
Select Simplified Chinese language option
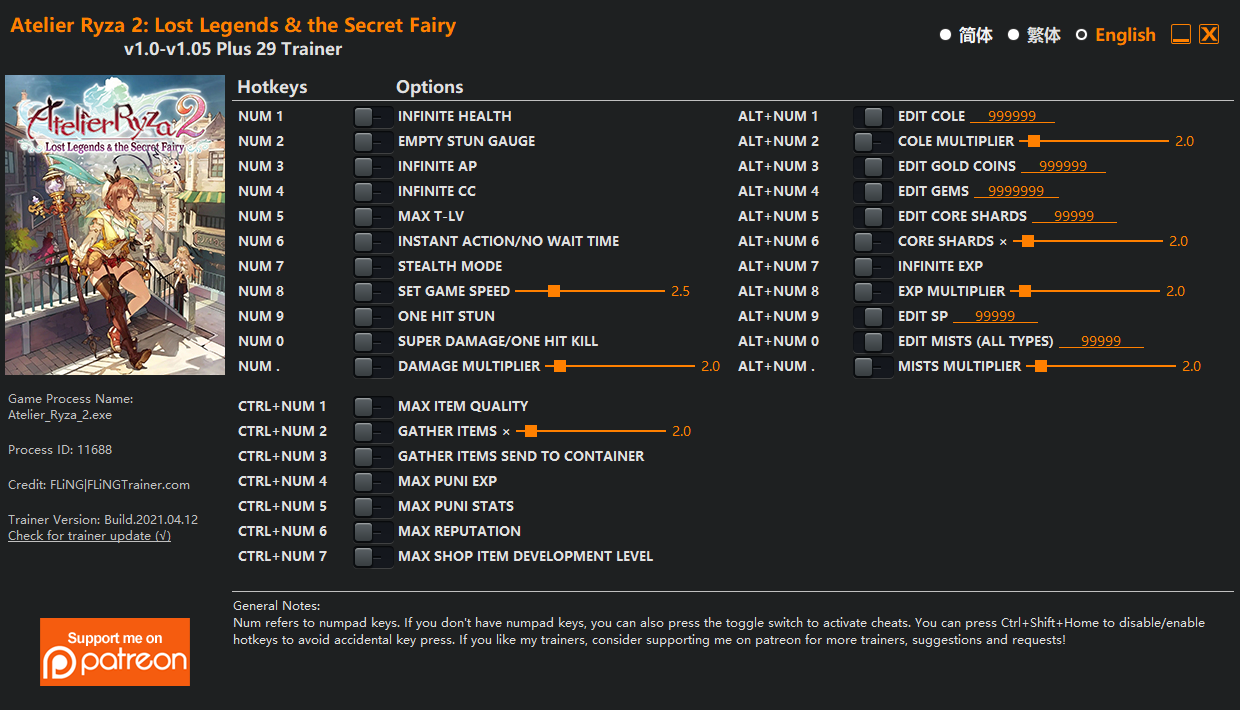945,35
